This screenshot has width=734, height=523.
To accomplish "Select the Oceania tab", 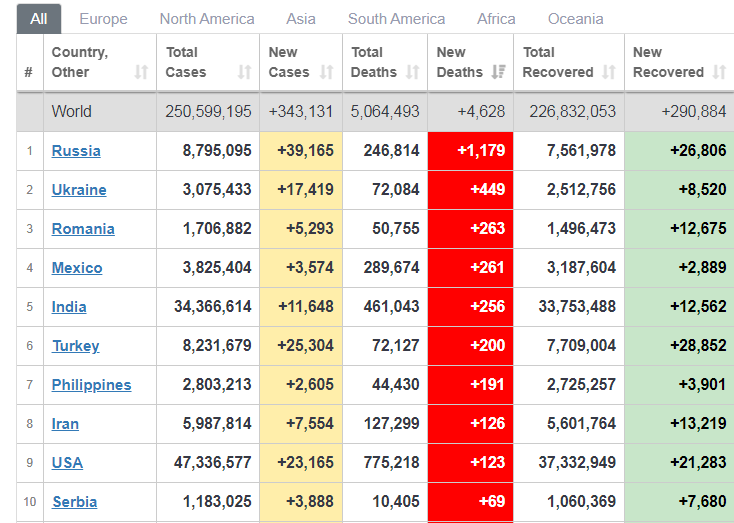I will tap(575, 19).
